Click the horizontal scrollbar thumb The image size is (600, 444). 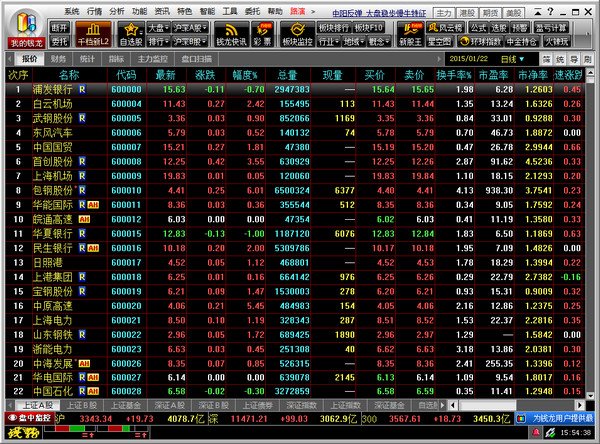tap(488, 405)
